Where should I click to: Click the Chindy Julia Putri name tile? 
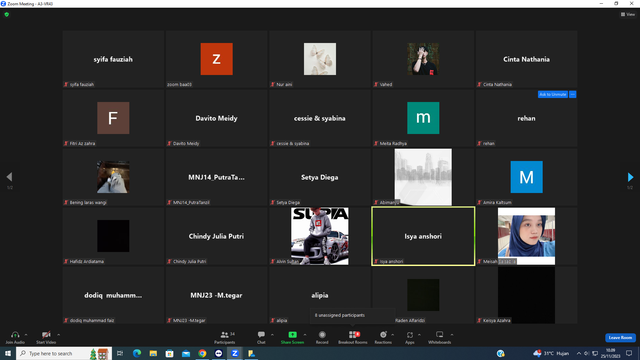coord(216,236)
